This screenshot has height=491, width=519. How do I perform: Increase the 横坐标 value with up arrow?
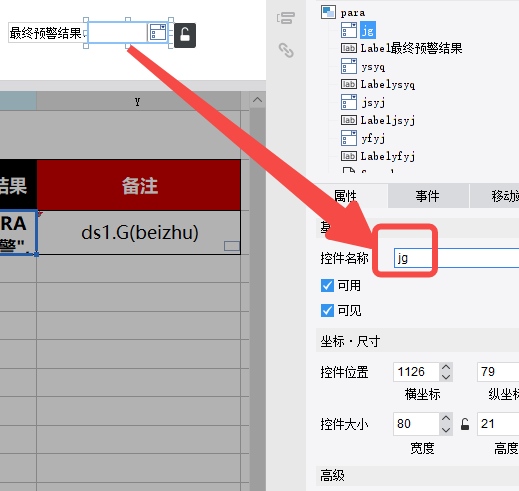click(x=446, y=367)
